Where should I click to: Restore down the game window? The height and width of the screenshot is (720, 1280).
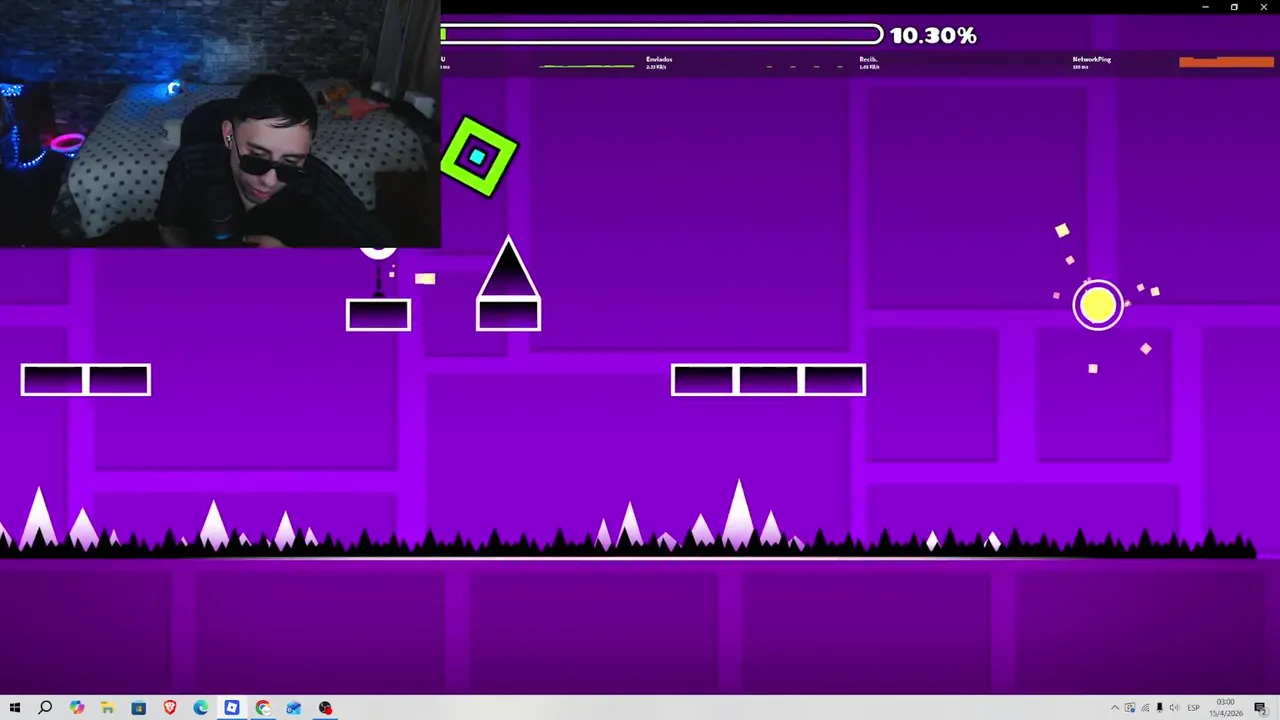click(1234, 7)
